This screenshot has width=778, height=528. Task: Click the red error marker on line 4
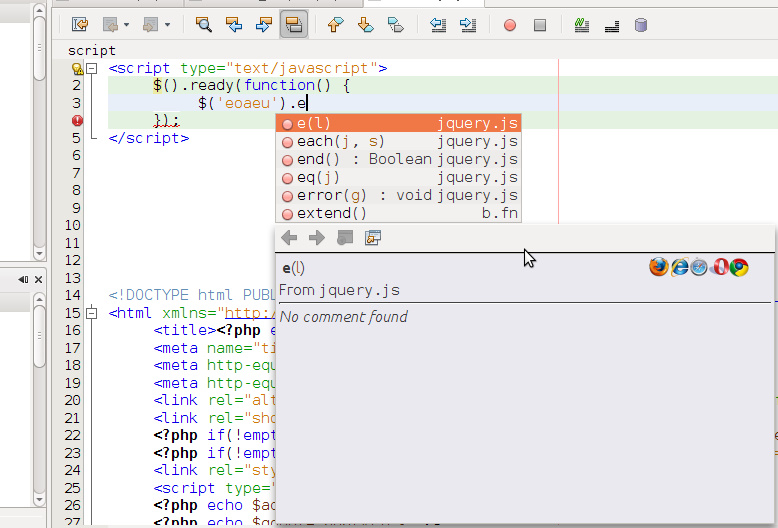click(x=77, y=121)
